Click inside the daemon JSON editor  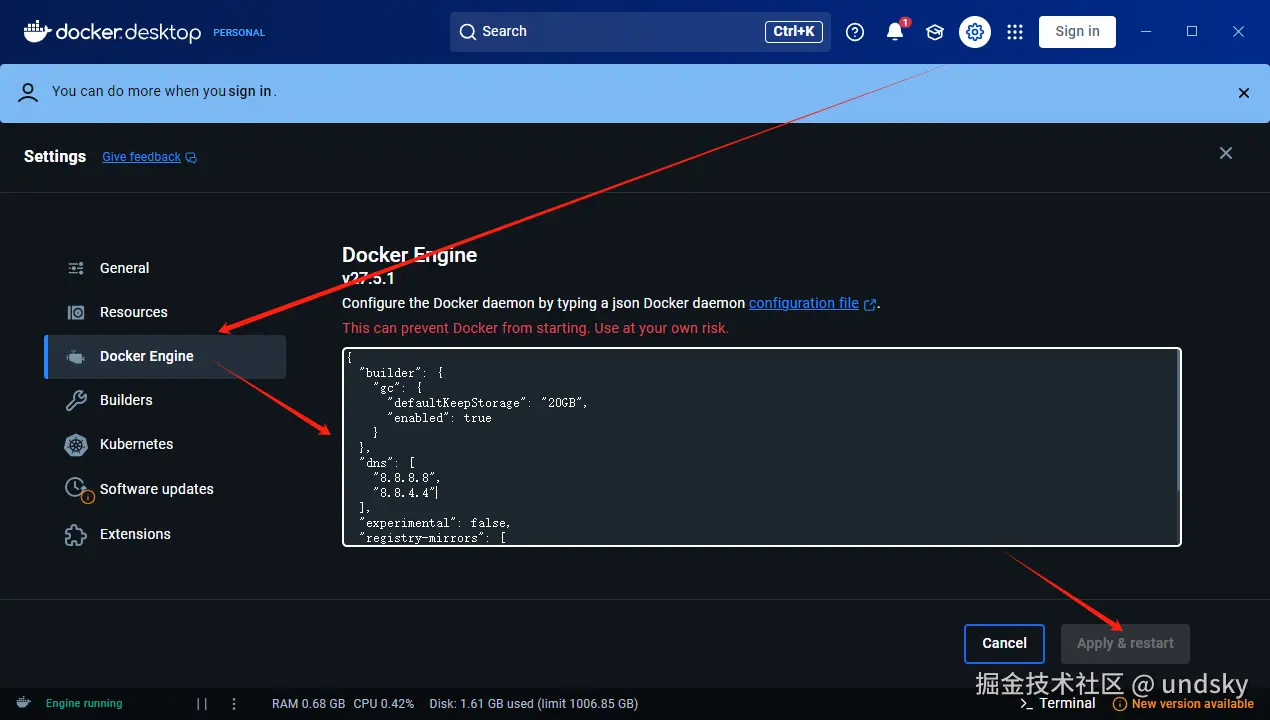tap(762, 447)
